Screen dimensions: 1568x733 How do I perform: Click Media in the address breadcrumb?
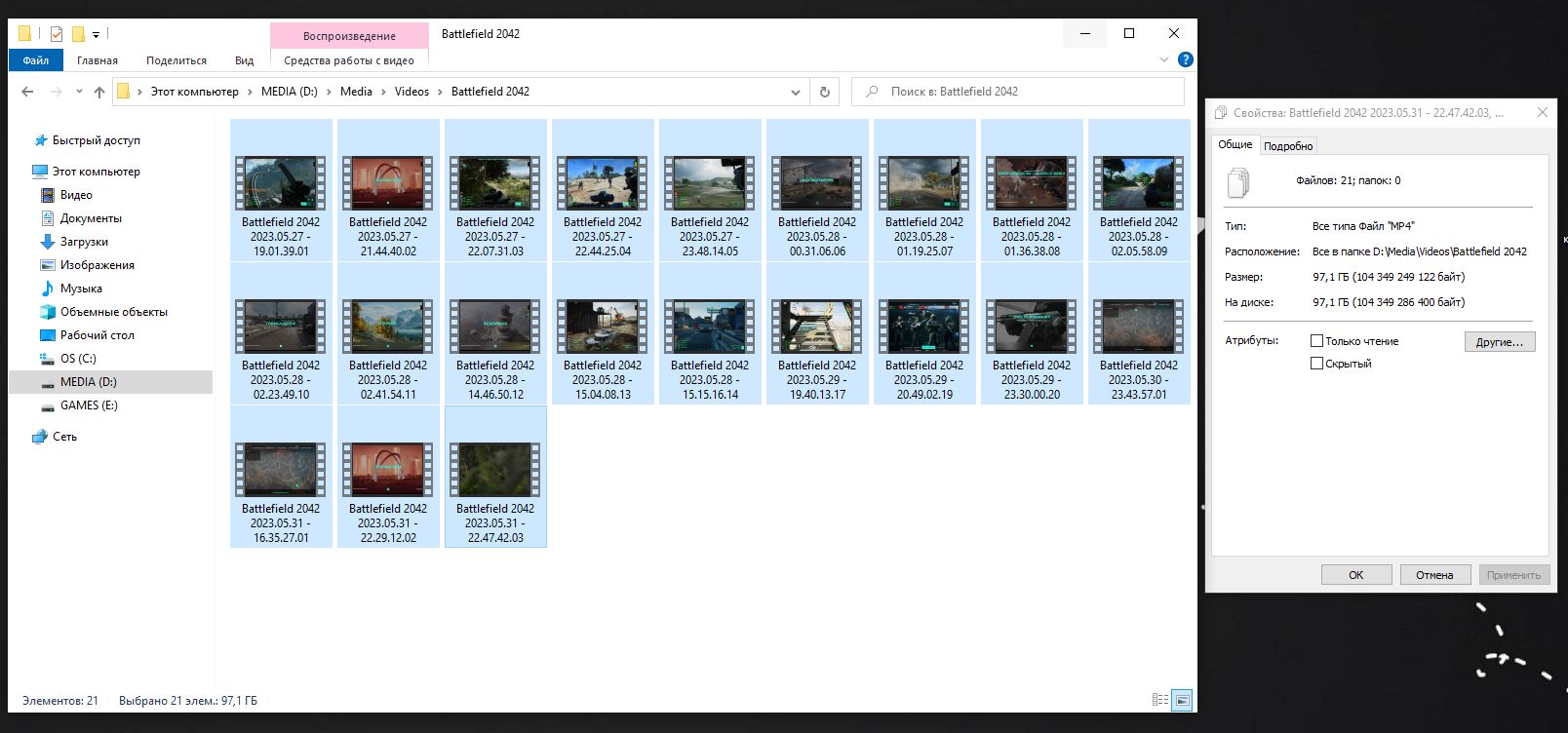tap(356, 92)
